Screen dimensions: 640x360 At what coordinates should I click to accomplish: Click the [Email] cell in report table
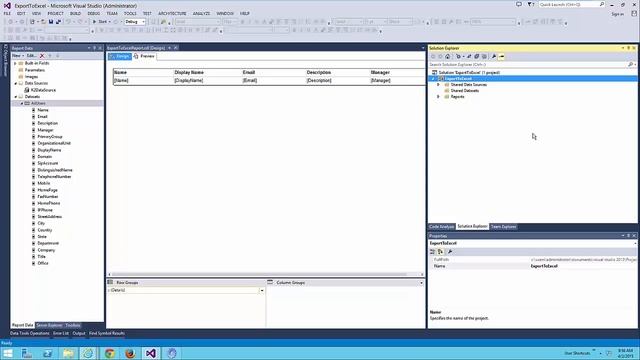tap(273, 80)
